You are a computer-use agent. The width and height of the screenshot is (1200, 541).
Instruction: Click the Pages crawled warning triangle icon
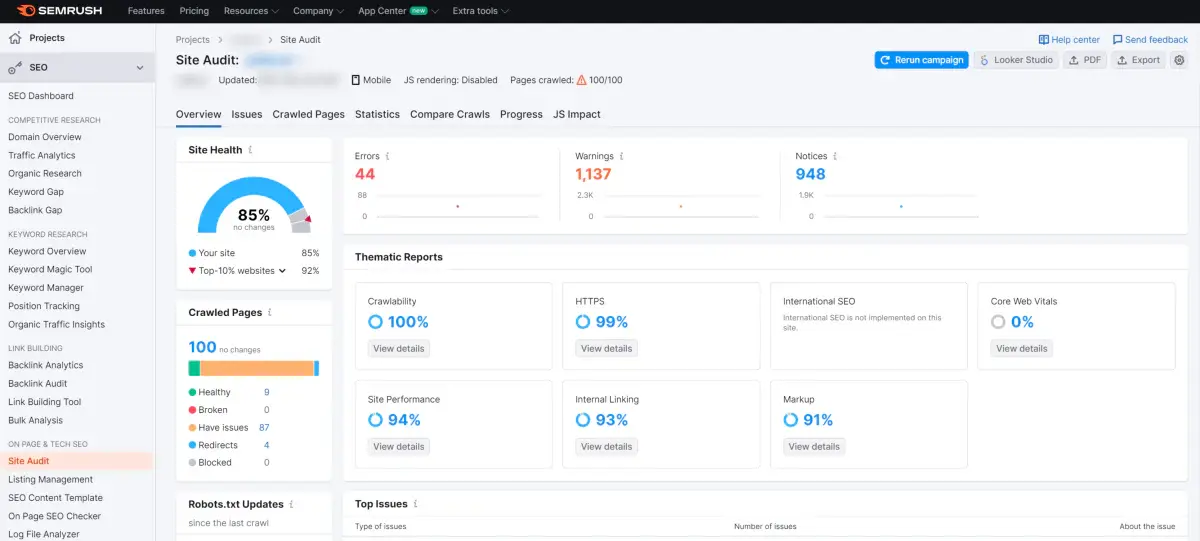[581, 80]
